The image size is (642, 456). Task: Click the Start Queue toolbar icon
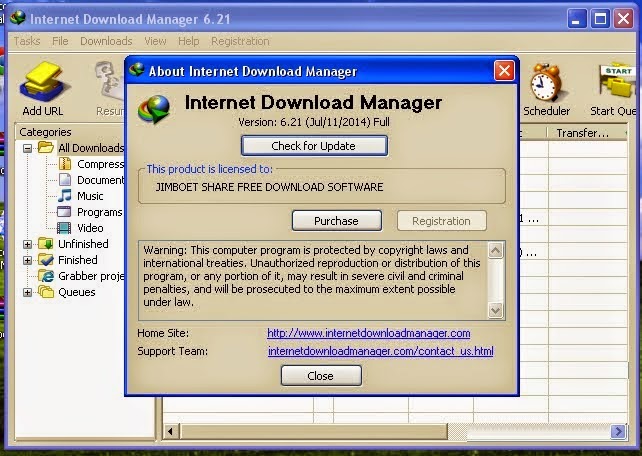click(618, 80)
